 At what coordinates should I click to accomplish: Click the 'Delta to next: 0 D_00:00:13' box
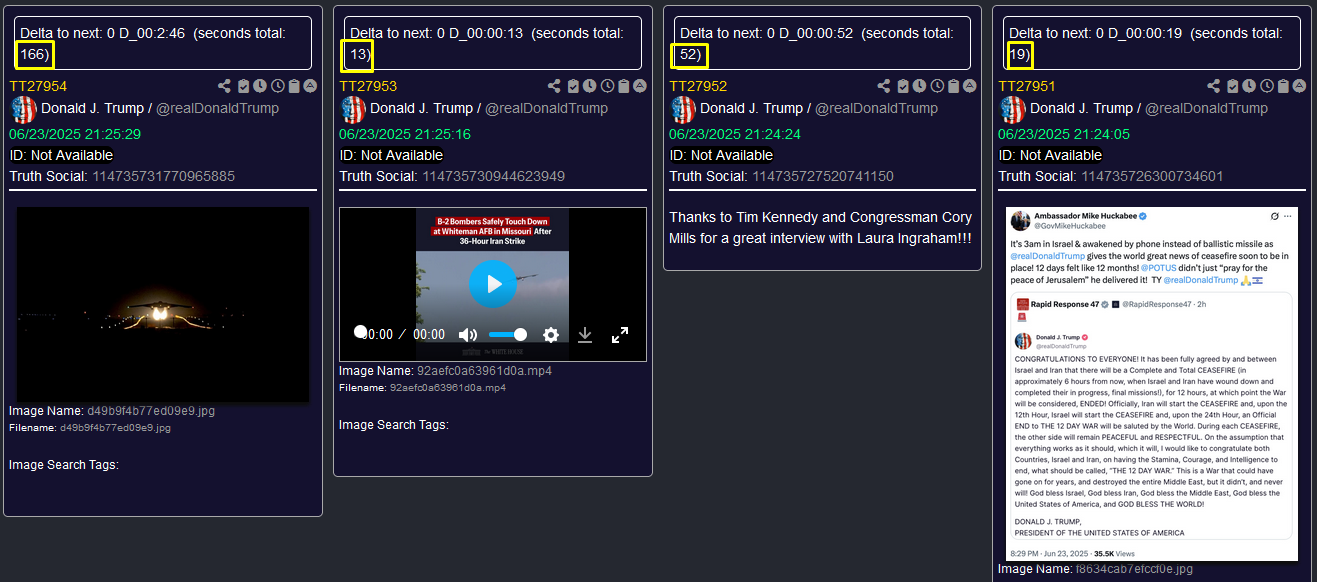pyautogui.click(x=493, y=43)
